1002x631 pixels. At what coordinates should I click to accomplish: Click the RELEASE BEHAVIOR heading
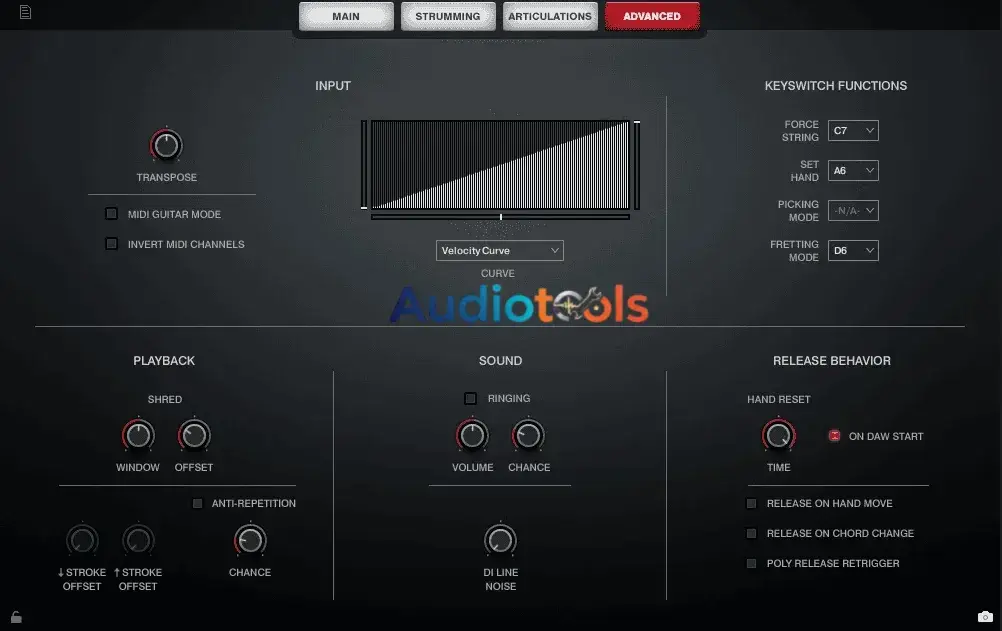click(831, 361)
